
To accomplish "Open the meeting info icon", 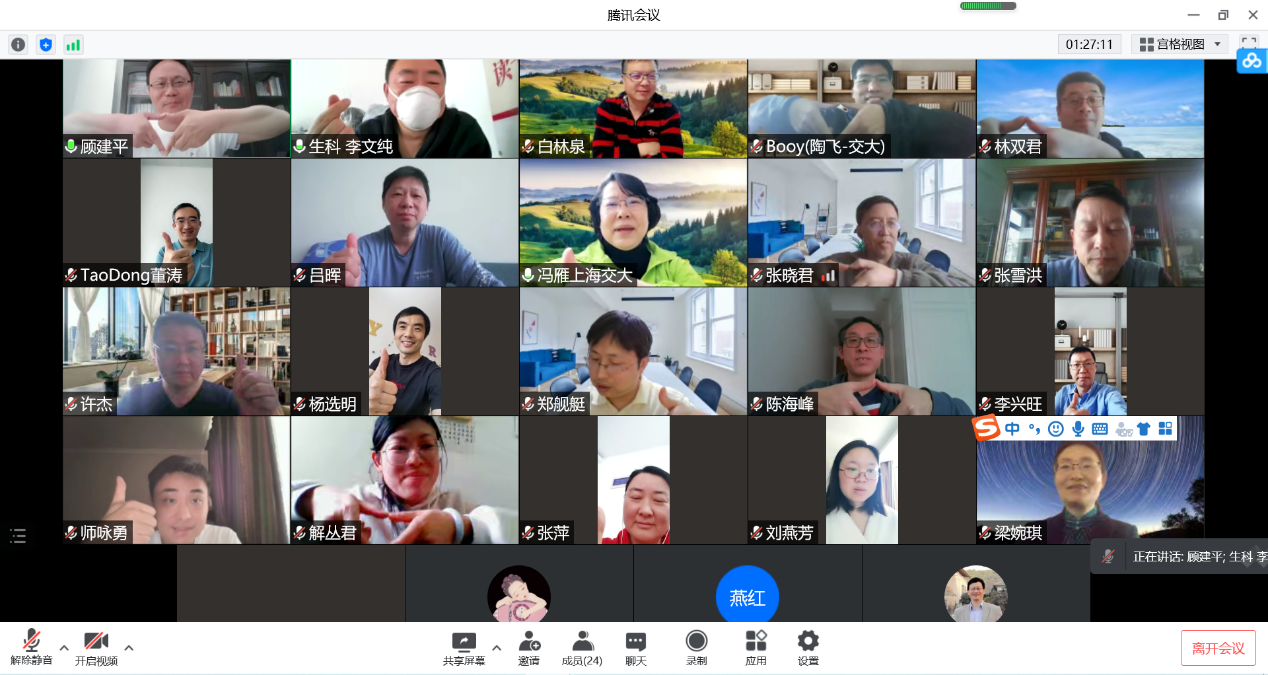I will coord(18,44).
